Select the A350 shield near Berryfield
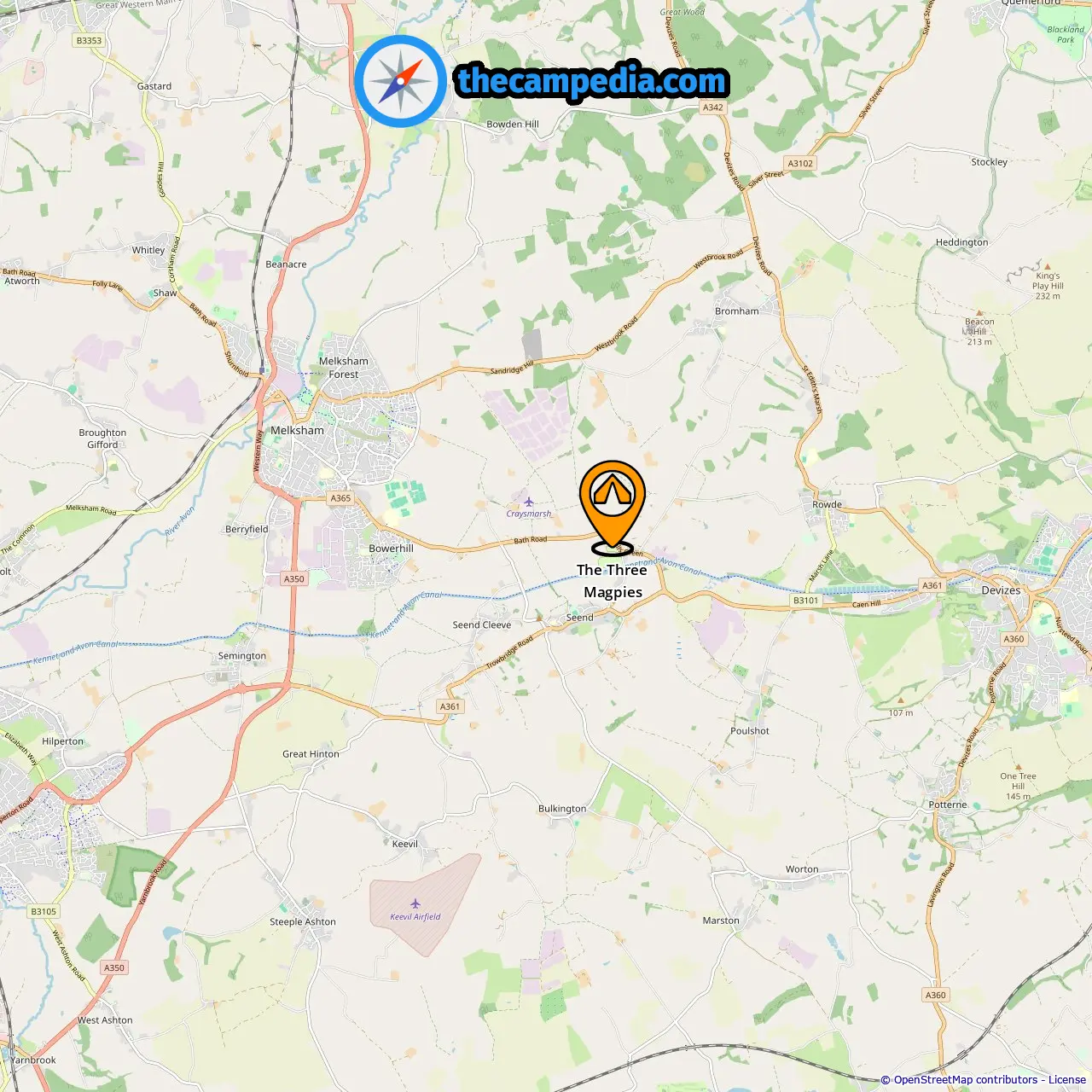The width and height of the screenshot is (1092, 1092). pos(293,578)
